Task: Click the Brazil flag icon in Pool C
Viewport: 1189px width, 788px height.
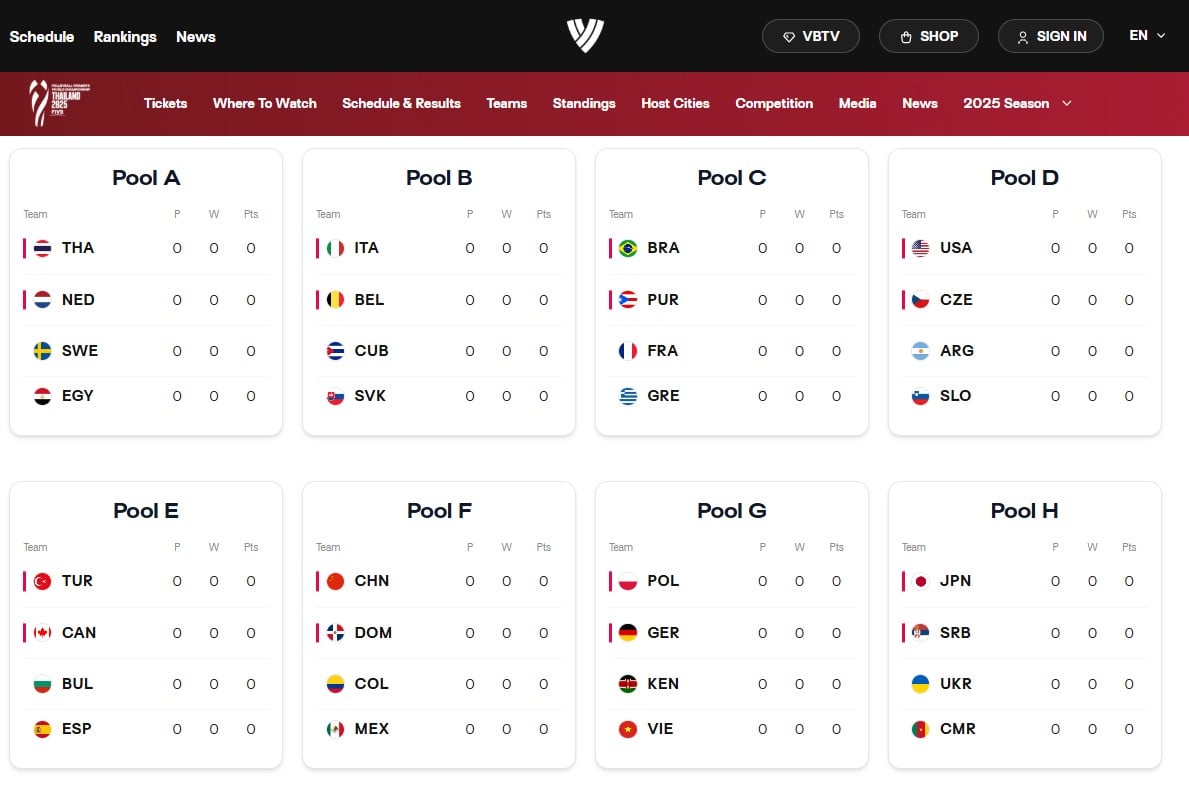Action: pyautogui.click(x=628, y=248)
